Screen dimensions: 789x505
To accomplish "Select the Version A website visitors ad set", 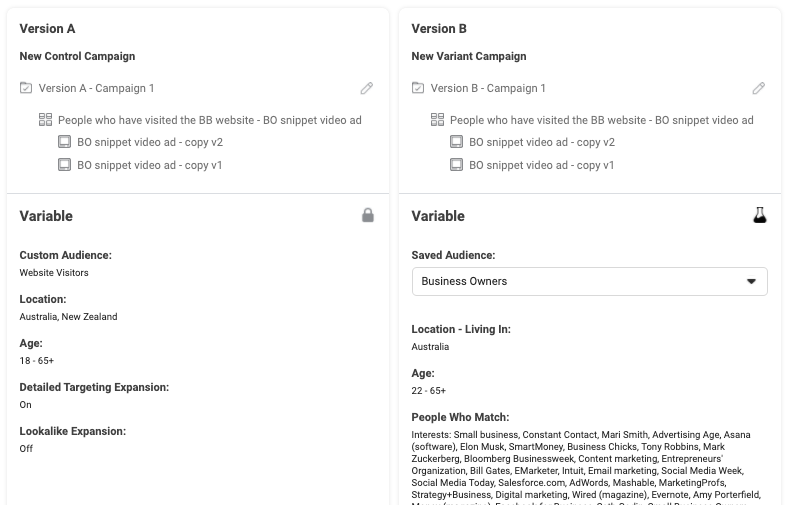I will [x=210, y=120].
